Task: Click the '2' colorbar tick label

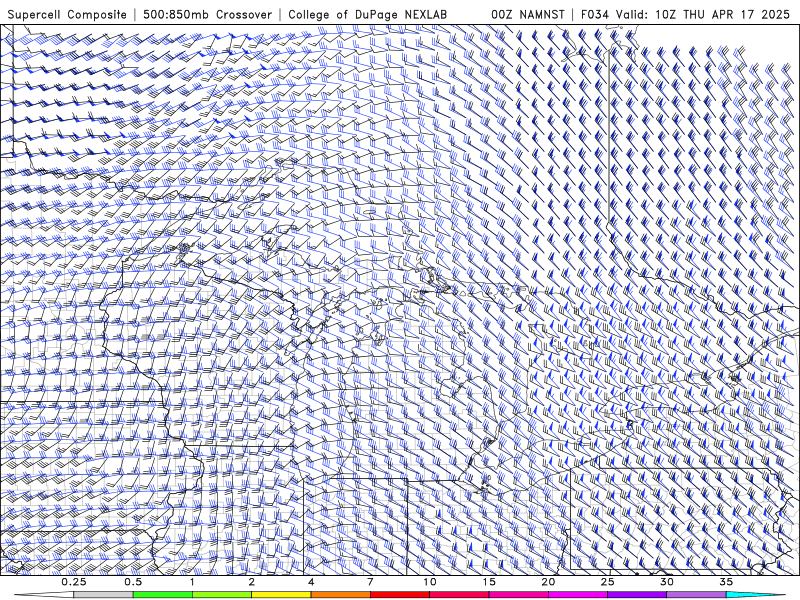Action: click(x=252, y=582)
